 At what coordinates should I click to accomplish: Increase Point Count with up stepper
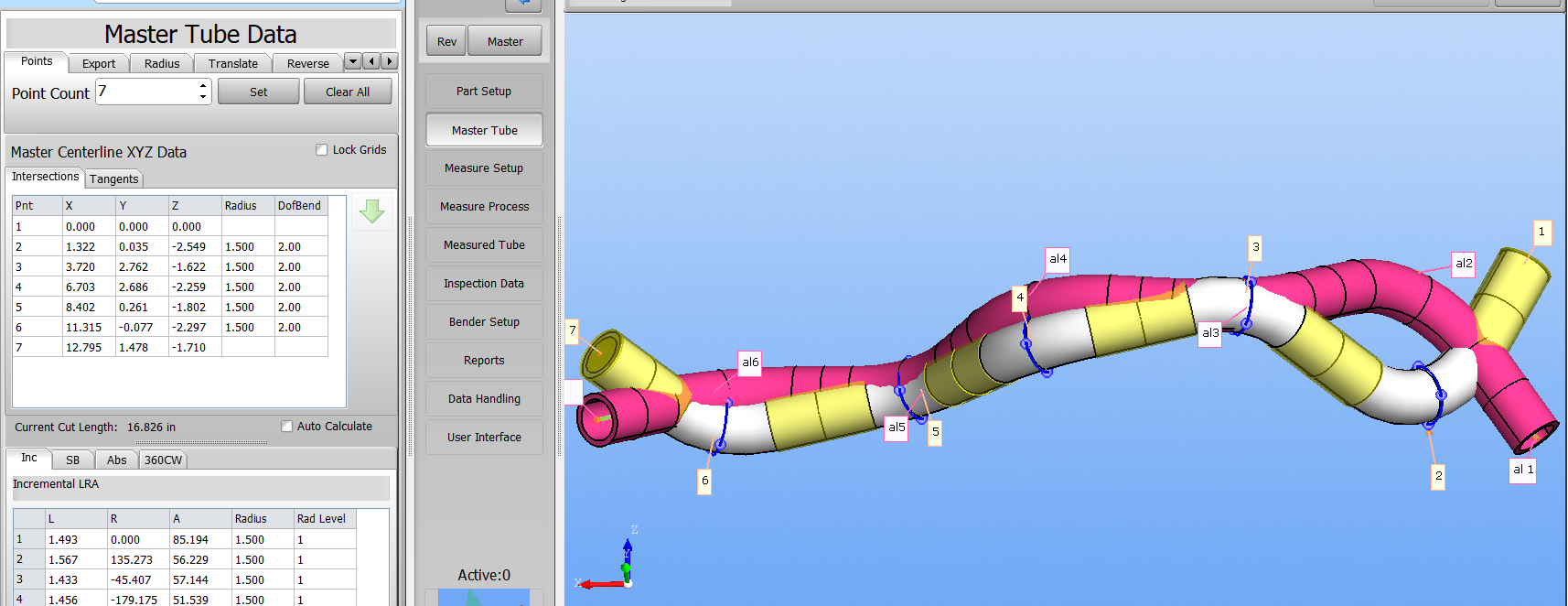[x=203, y=86]
